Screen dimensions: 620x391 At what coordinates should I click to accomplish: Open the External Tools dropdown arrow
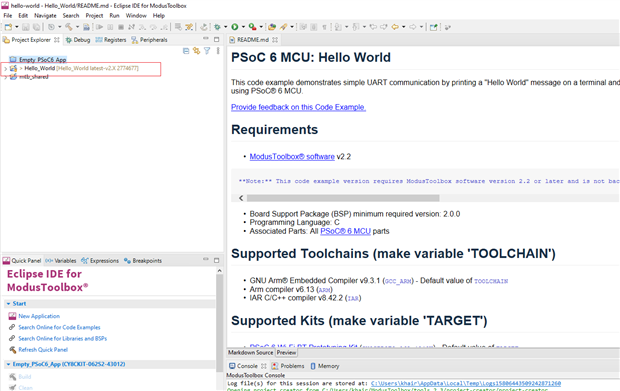261,27
